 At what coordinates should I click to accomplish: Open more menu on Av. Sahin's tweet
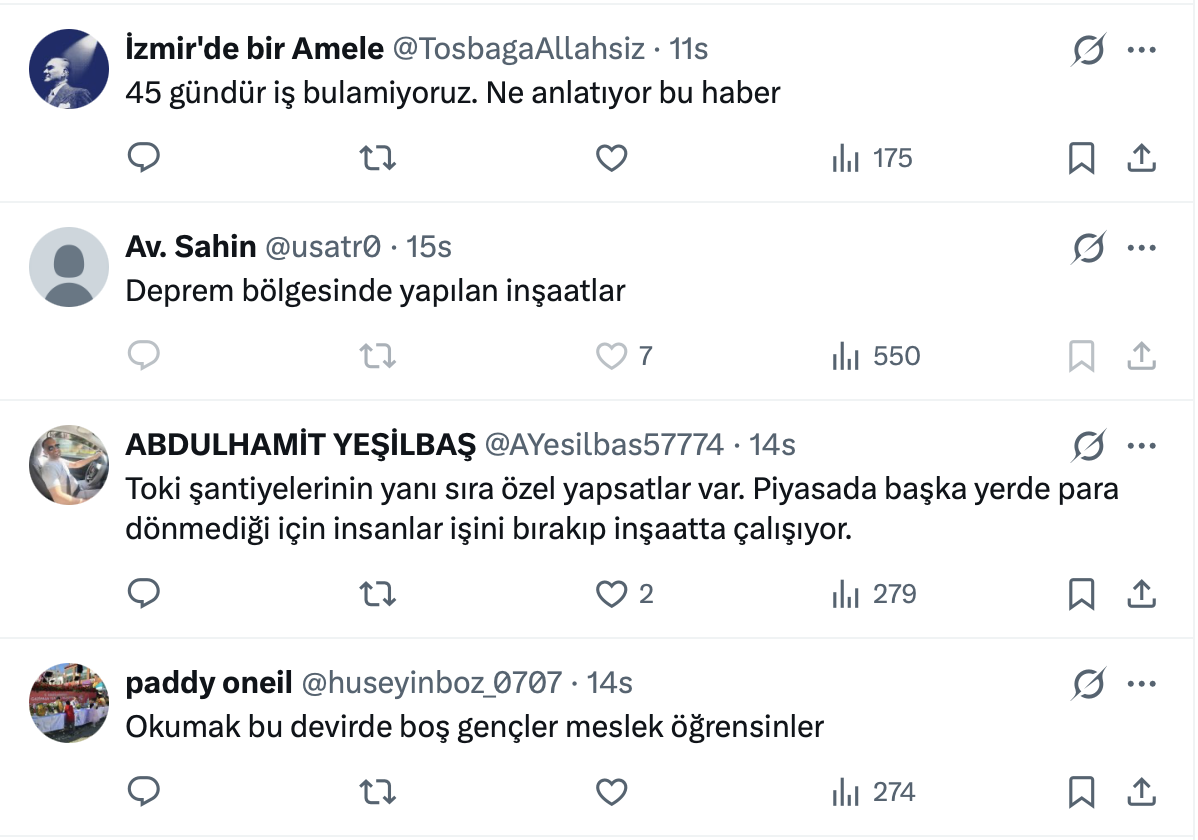pos(1141,247)
